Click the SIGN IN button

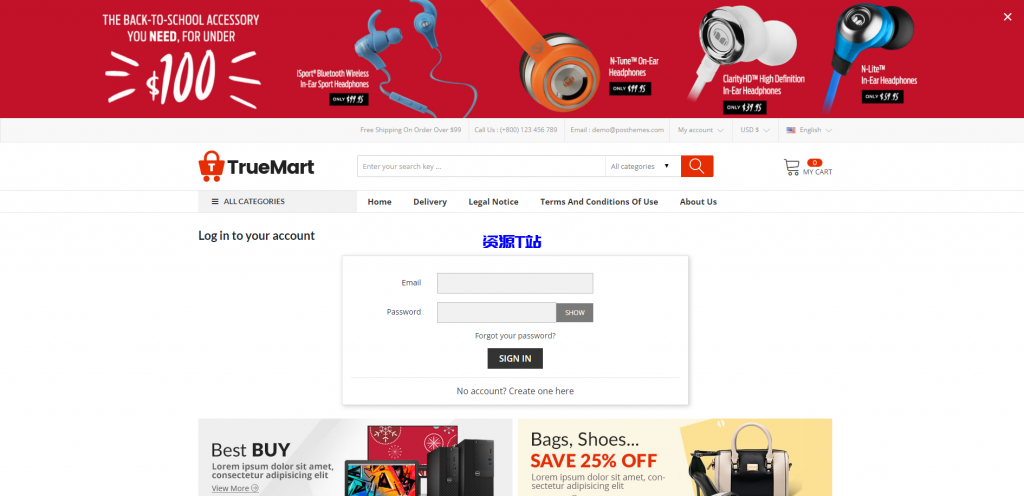tap(515, 358)
